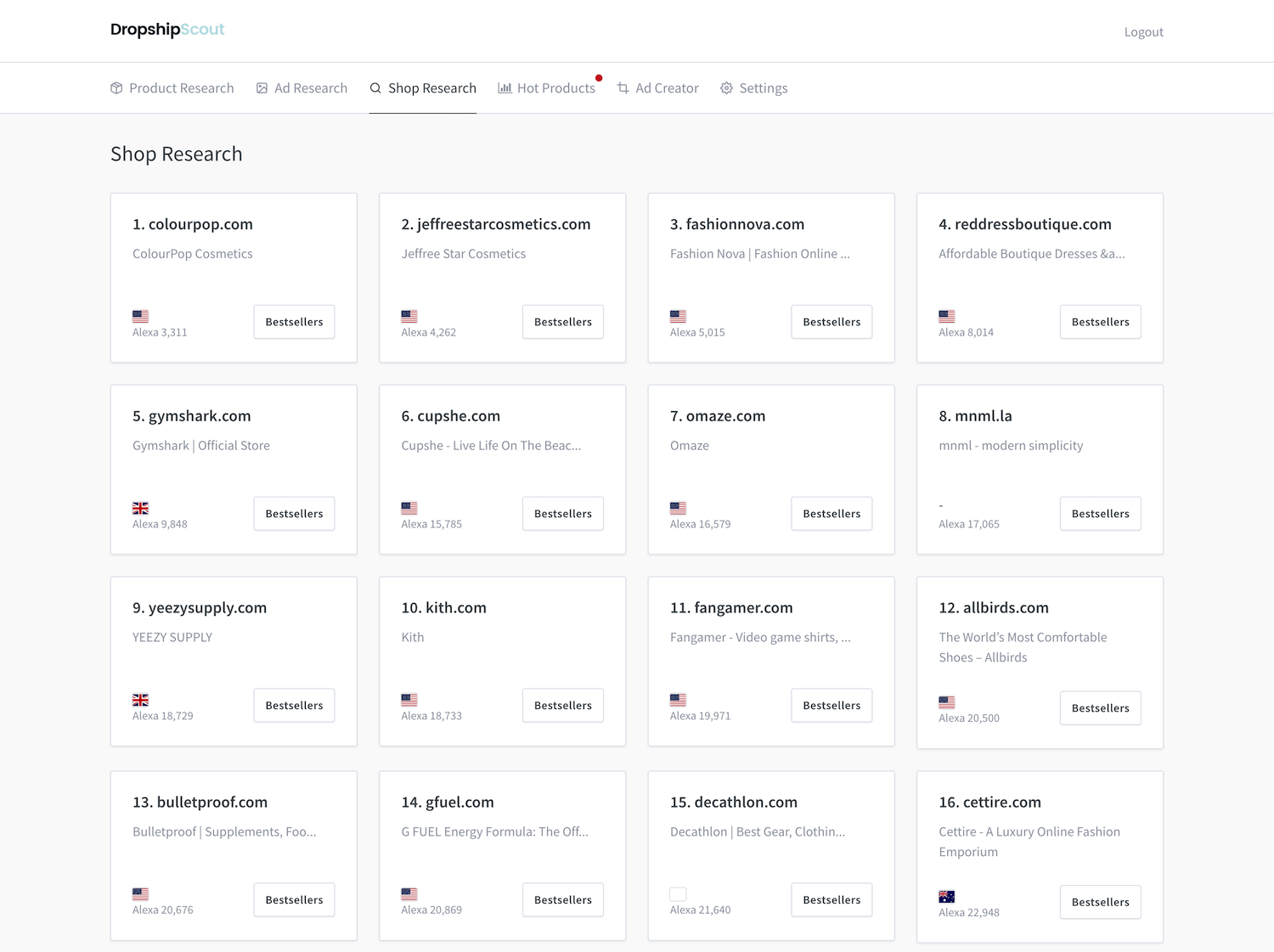Go to the Ad Creator tab
The width and height of the screenshot is (1274, 952).
(x=658, y=88)
